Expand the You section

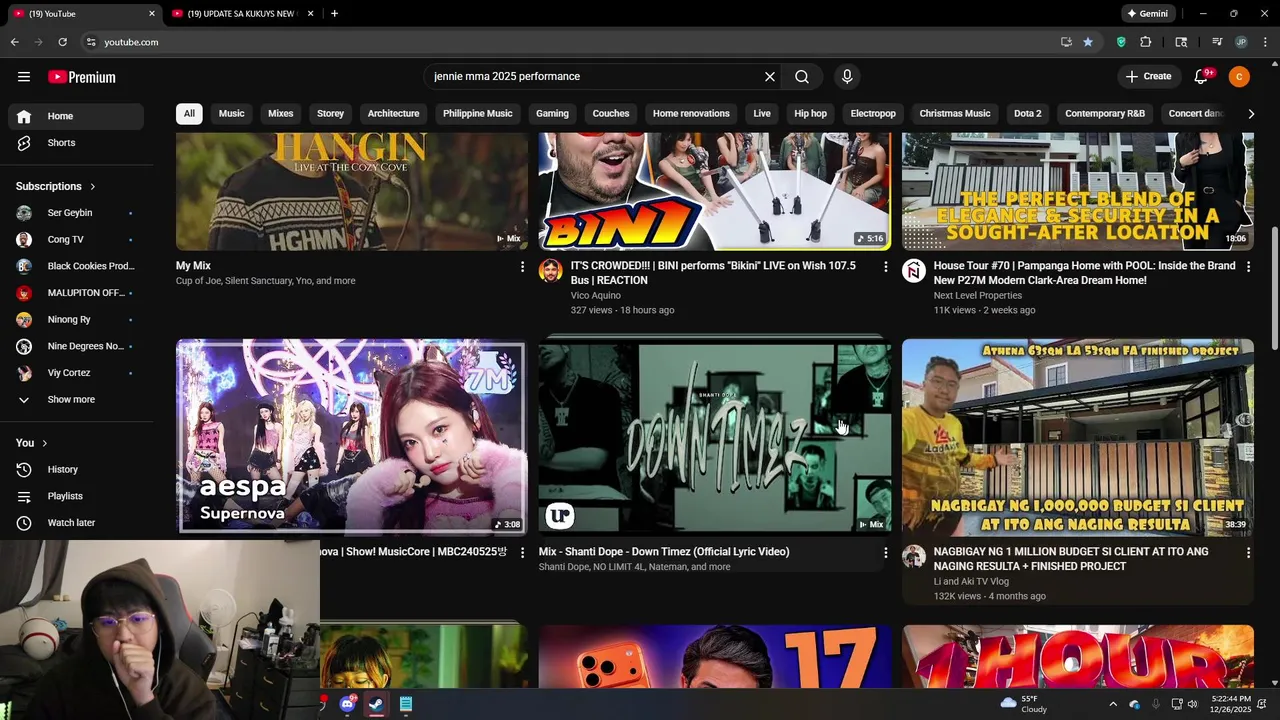[32, 443]
